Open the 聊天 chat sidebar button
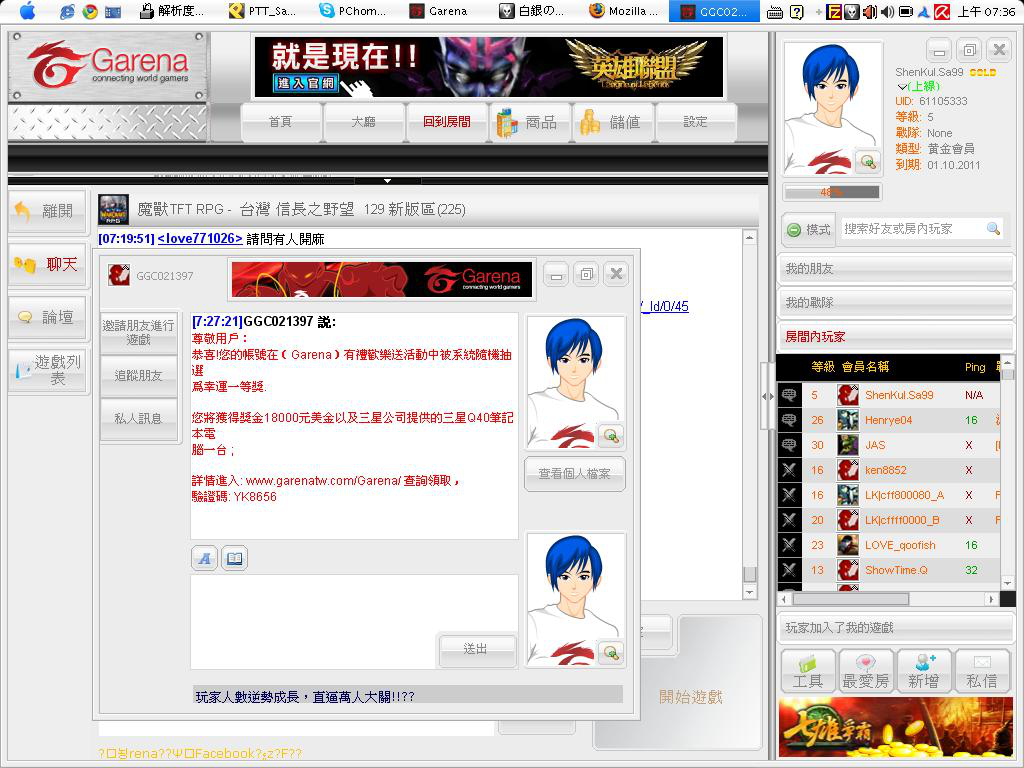1024x768 pixels. (x=47, y=264)
